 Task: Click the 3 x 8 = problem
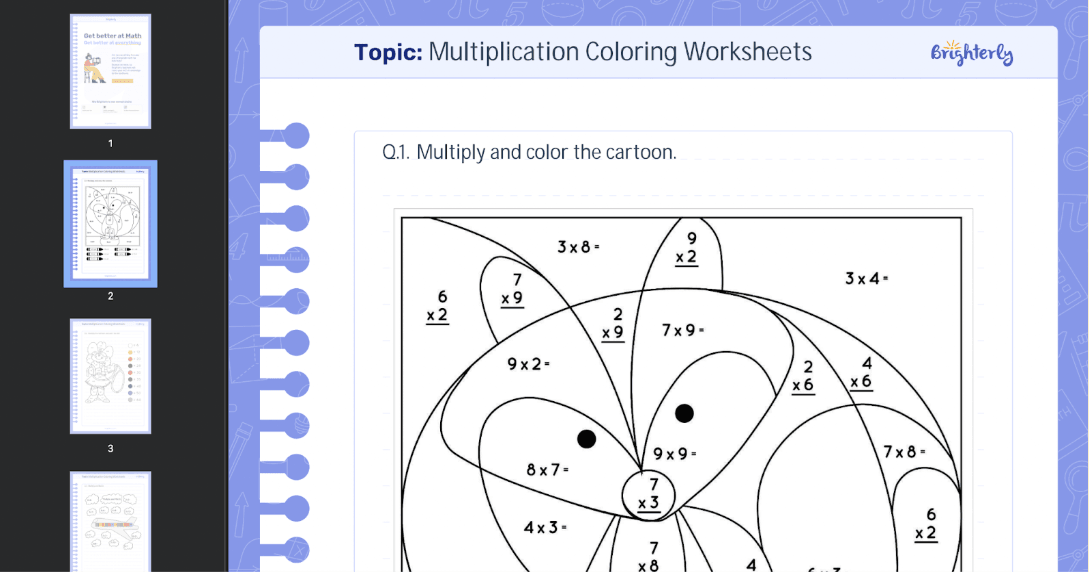[578, 246]
